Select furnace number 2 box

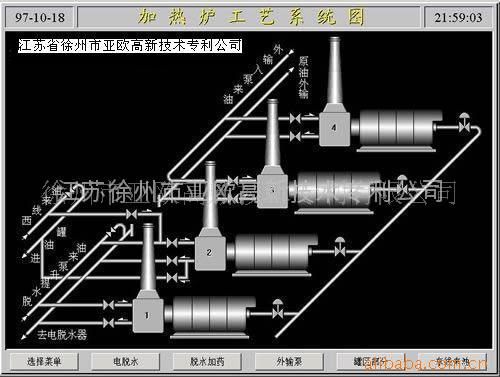[x=210, y=253]
